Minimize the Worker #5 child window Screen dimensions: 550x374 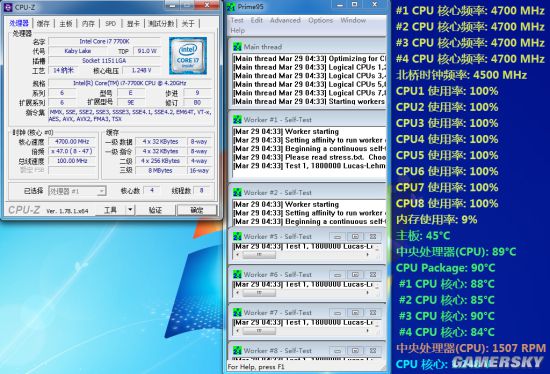point(337,237)
